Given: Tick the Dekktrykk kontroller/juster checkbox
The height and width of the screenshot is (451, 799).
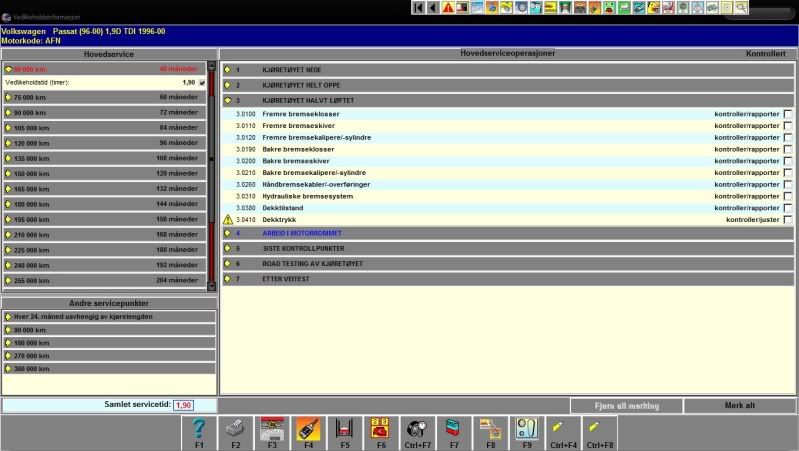Looking at the screenshot, I should coord(788,219).
